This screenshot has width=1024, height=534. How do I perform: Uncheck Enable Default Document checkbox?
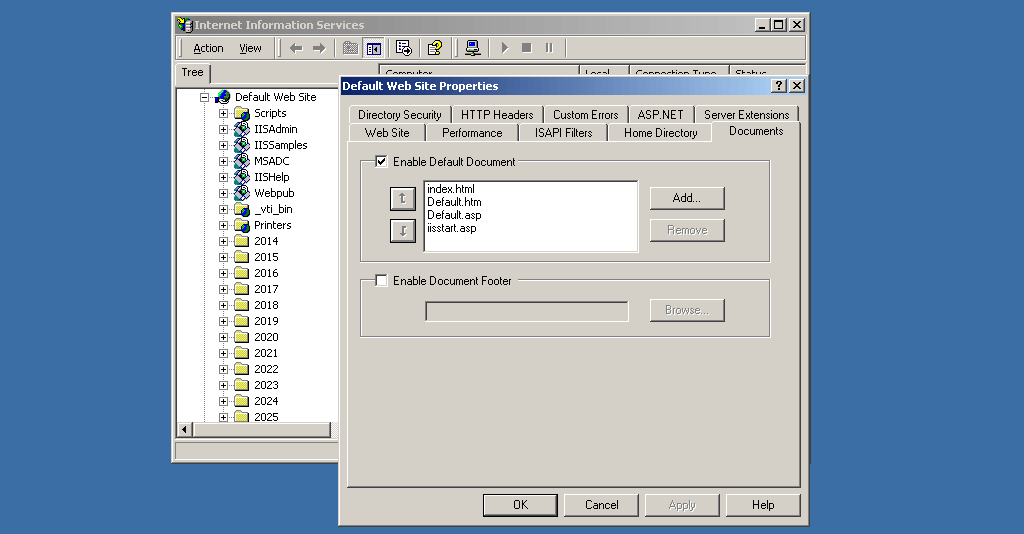[x=381, y=161]
